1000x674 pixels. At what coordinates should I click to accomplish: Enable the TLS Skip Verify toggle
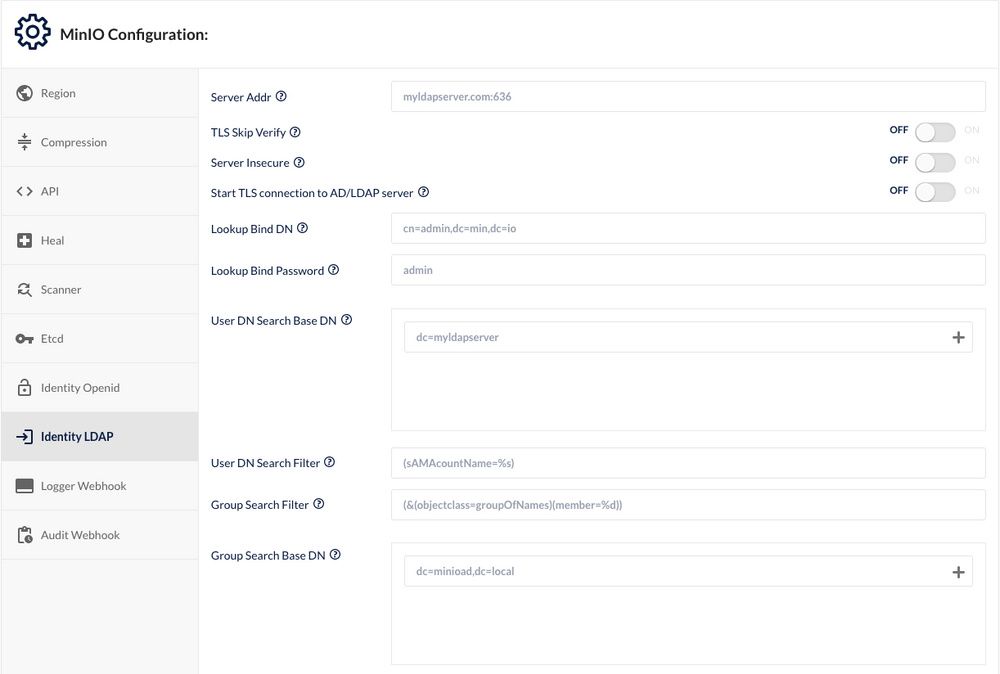tap(934, 131)
